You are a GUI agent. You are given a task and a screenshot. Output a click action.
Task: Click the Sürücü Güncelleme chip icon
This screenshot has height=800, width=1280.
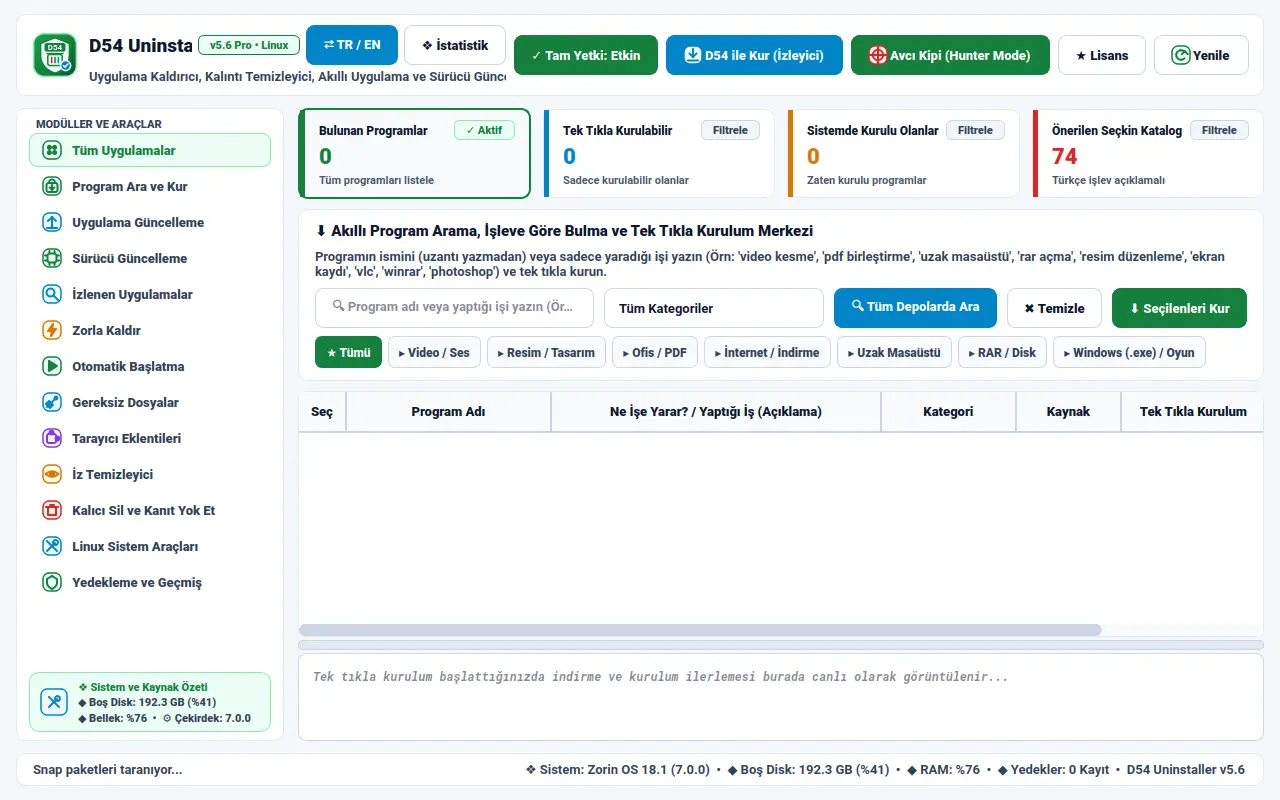pyautogui.click(x=52, y=259)
